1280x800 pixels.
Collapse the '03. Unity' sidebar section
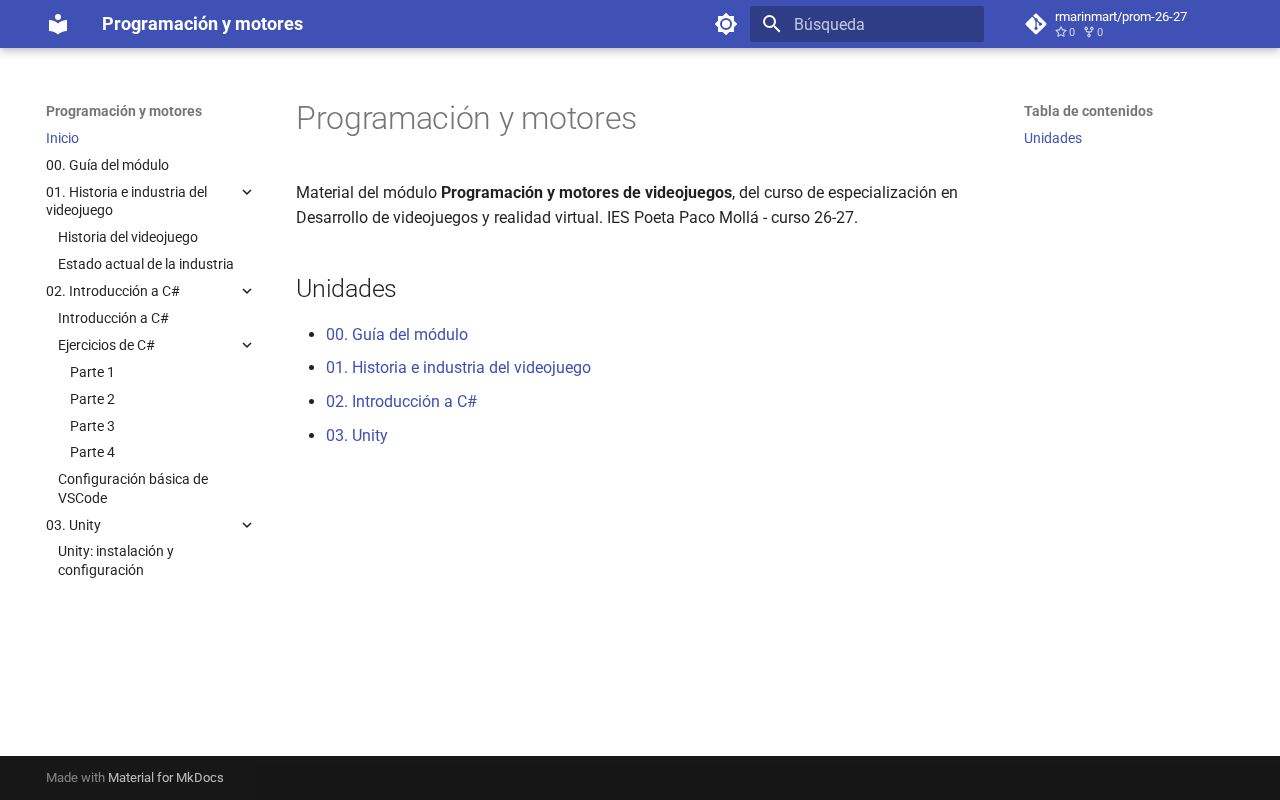247,525
